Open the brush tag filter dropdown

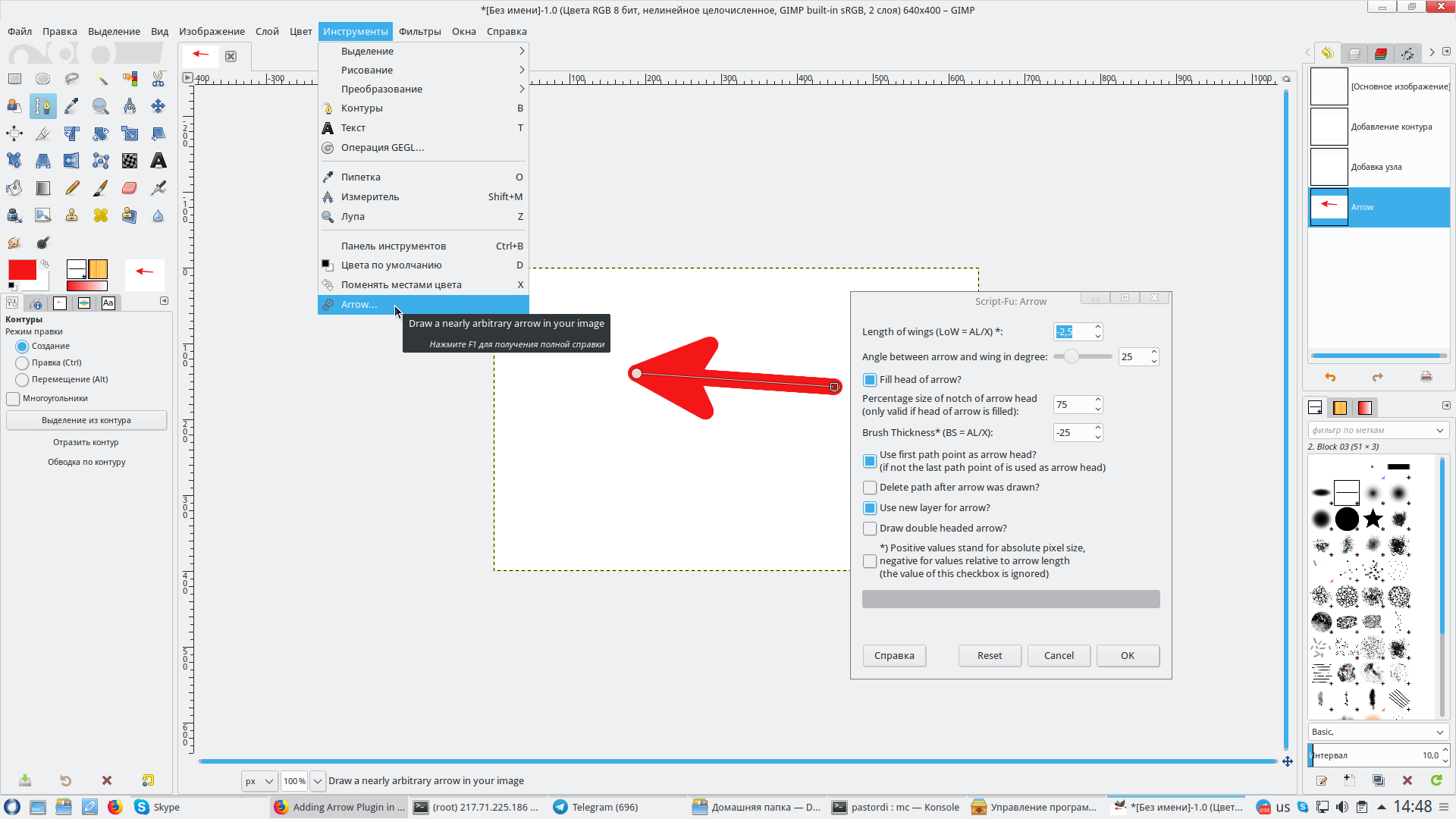point(1439,431)
